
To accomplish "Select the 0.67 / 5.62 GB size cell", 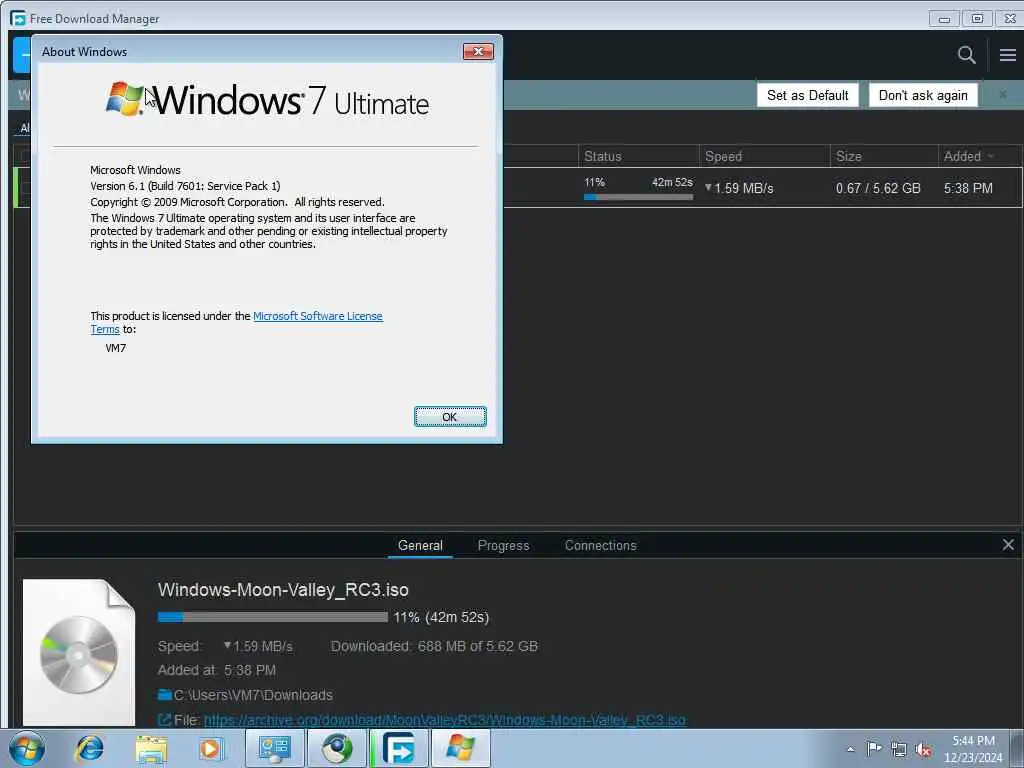I will [878, 188].
